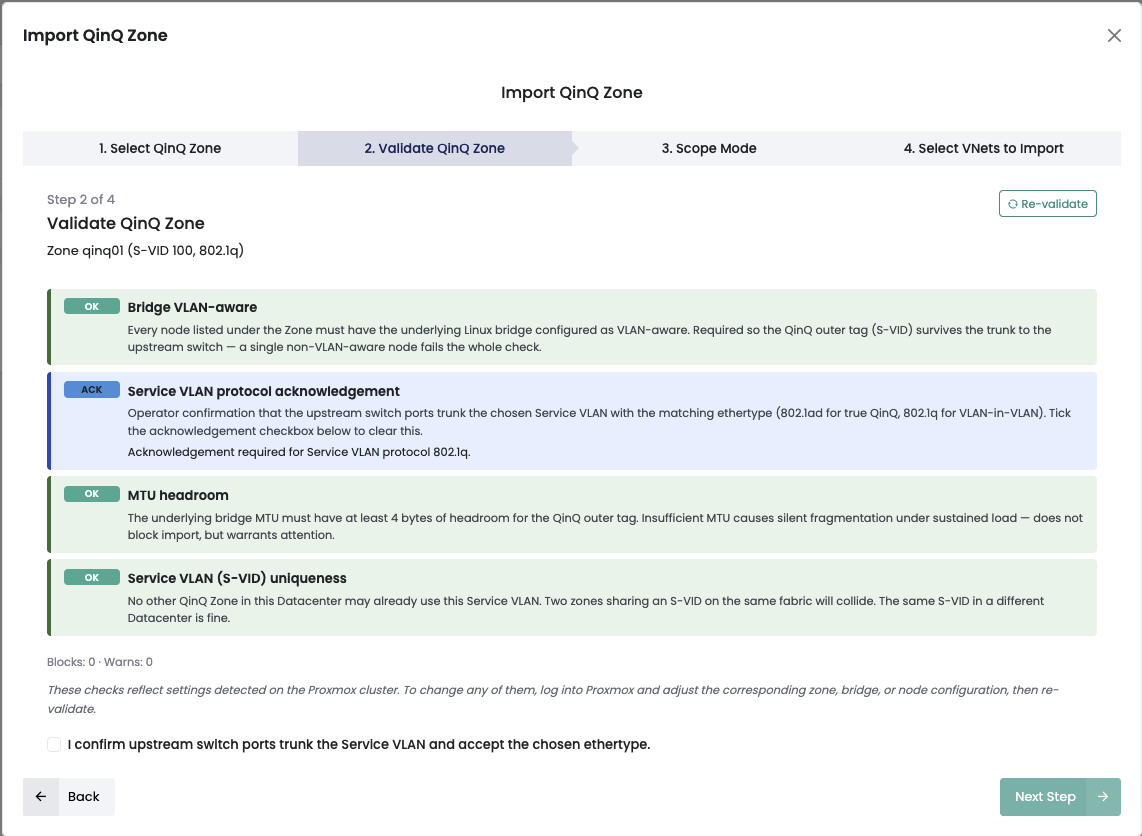The width and height of the screenshot is (1142, 836).
Task: Click the 'Validate QinQ Zone' section heading
Action: point(125,224)
